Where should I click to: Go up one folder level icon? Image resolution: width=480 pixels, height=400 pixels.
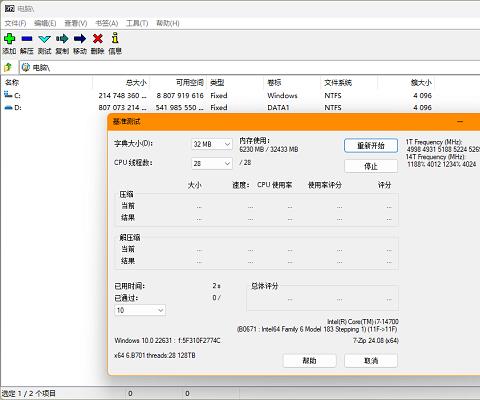click(x=8, y=67)
